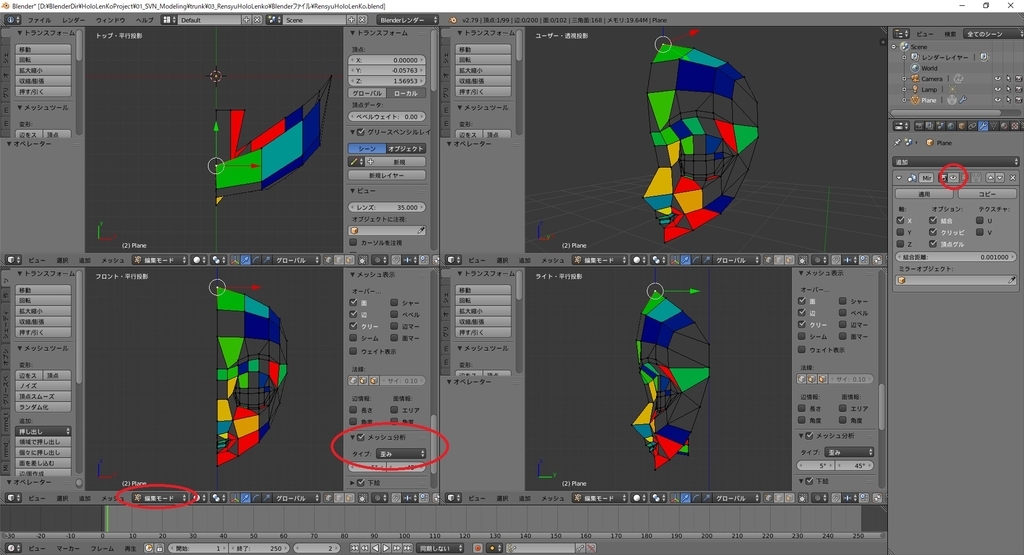The height and width of the screenshot is (555, 1024).
Task: Open the レンダー menu in the top bar
Action: (x=73, y=20)
